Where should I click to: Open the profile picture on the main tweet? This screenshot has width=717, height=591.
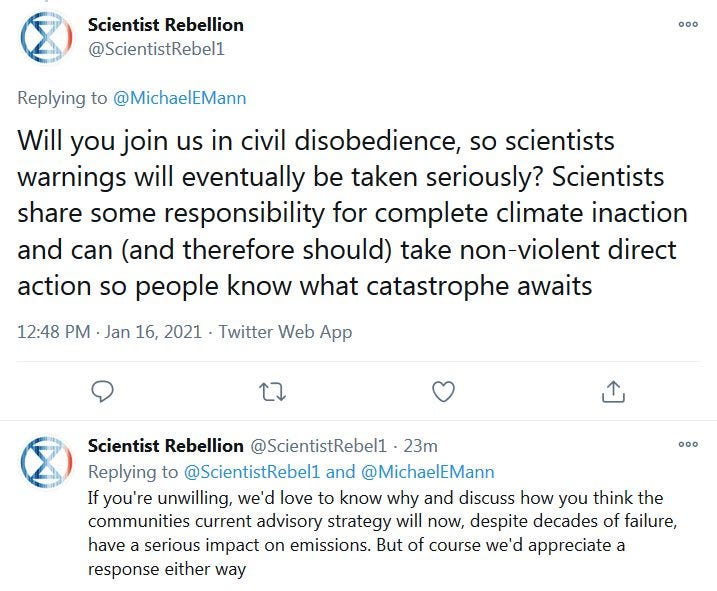47,38
